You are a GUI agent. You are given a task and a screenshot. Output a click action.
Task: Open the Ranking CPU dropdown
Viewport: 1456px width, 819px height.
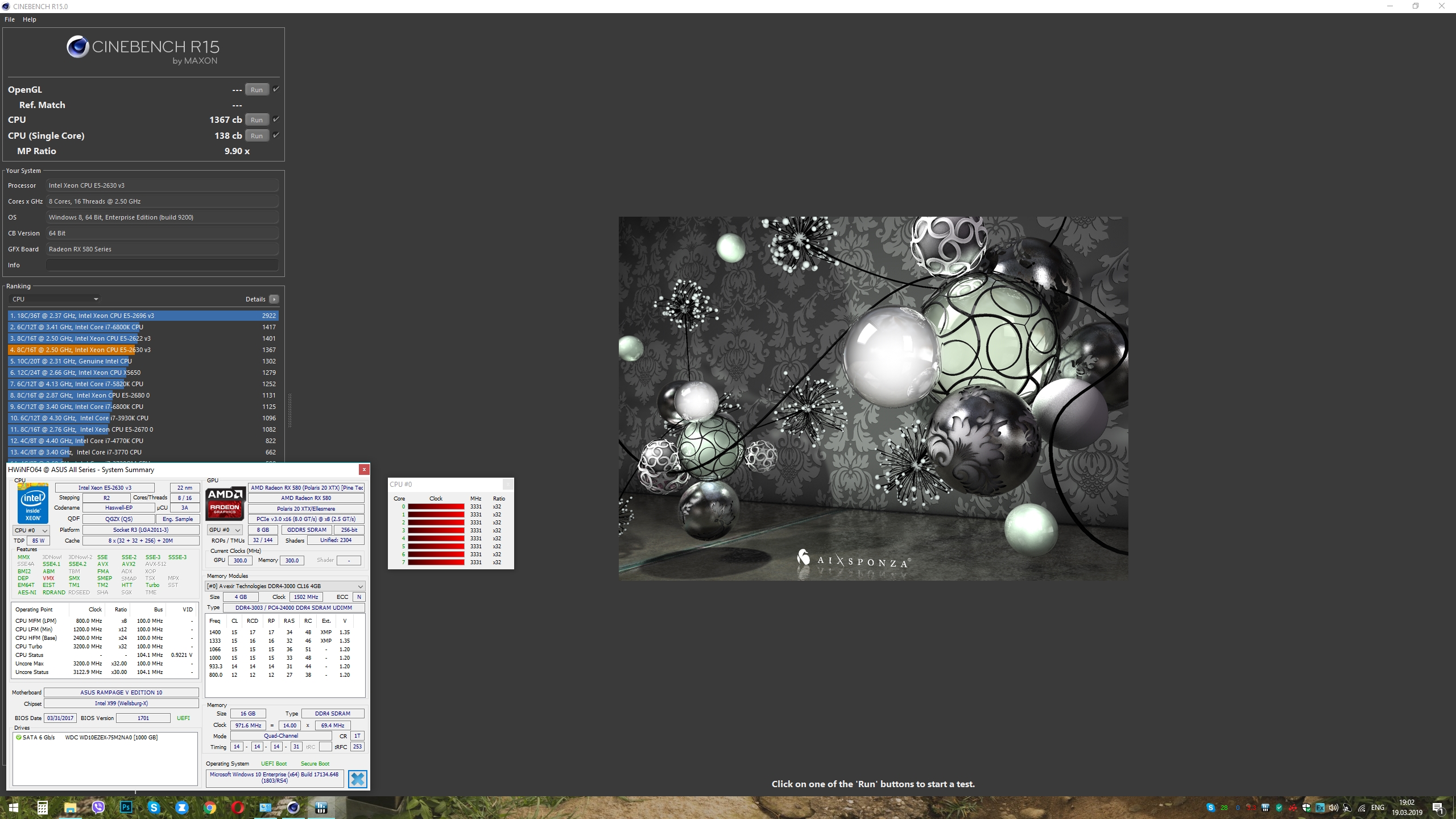click(x=55, y=299)
